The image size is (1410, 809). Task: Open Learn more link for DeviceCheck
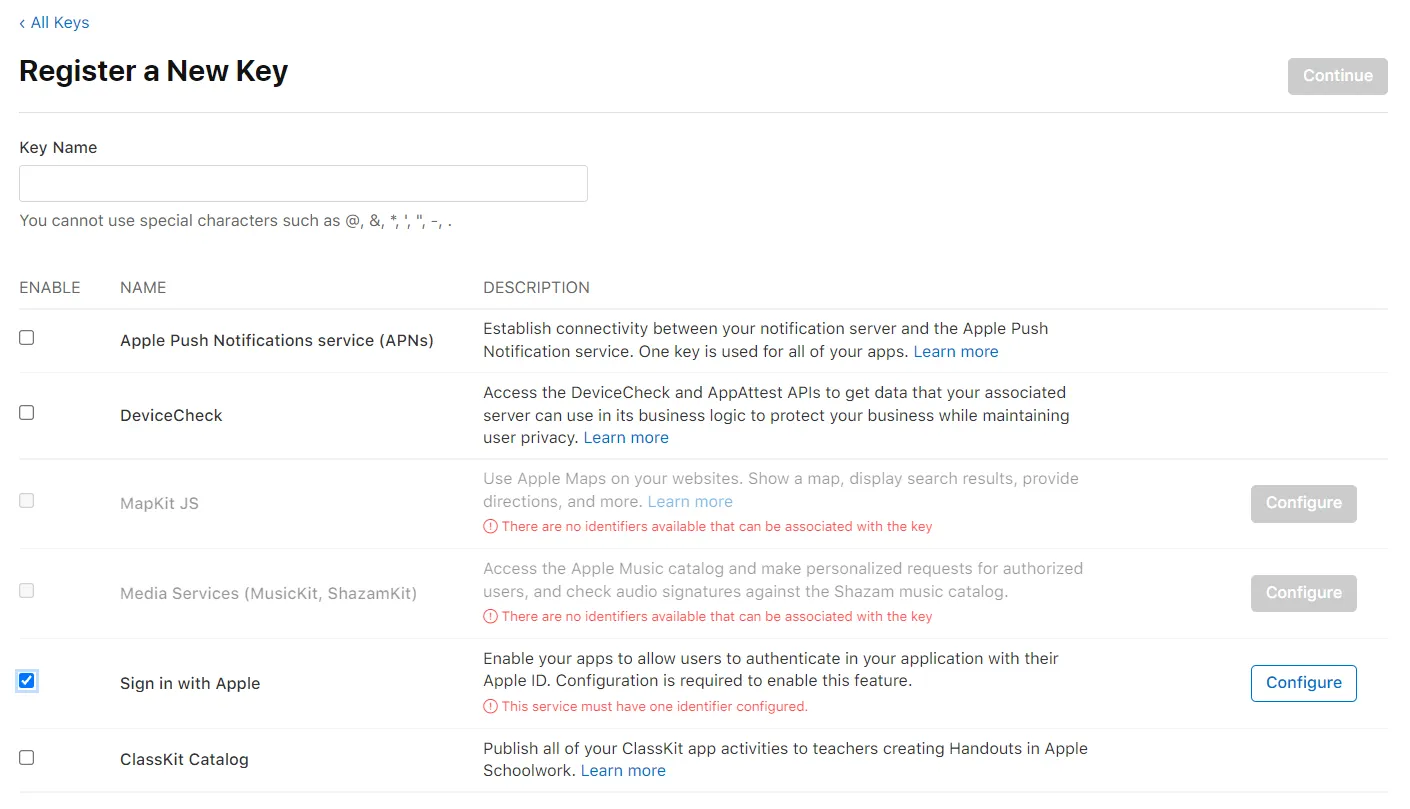tap(626, 437)
